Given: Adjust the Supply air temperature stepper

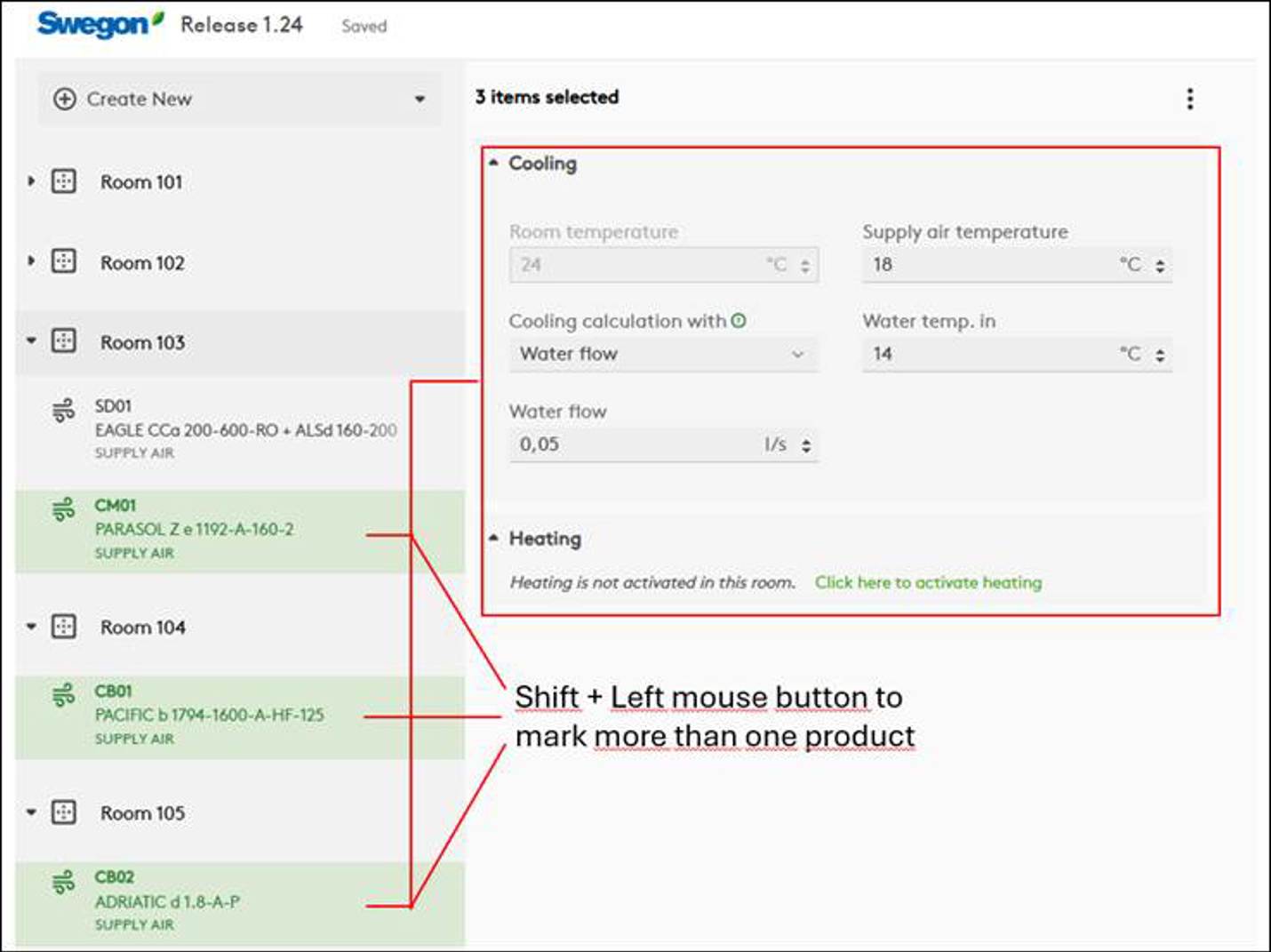Looking at the screenshot, I should pyautogui.click(x=1160, y=265).
